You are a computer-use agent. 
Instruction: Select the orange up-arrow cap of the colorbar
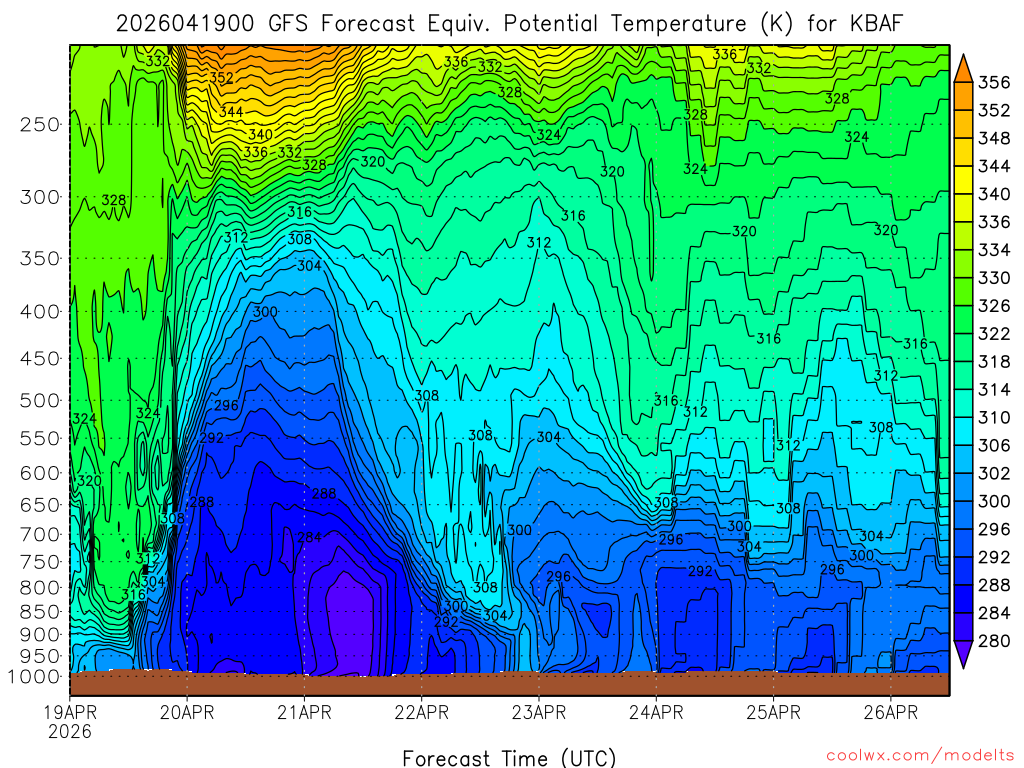[x=964, y=68]
